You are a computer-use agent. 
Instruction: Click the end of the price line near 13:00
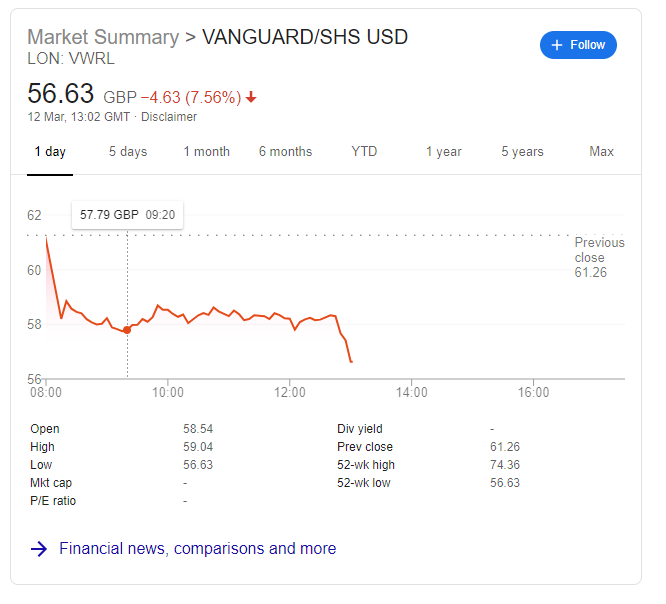[x=351, y=361]
